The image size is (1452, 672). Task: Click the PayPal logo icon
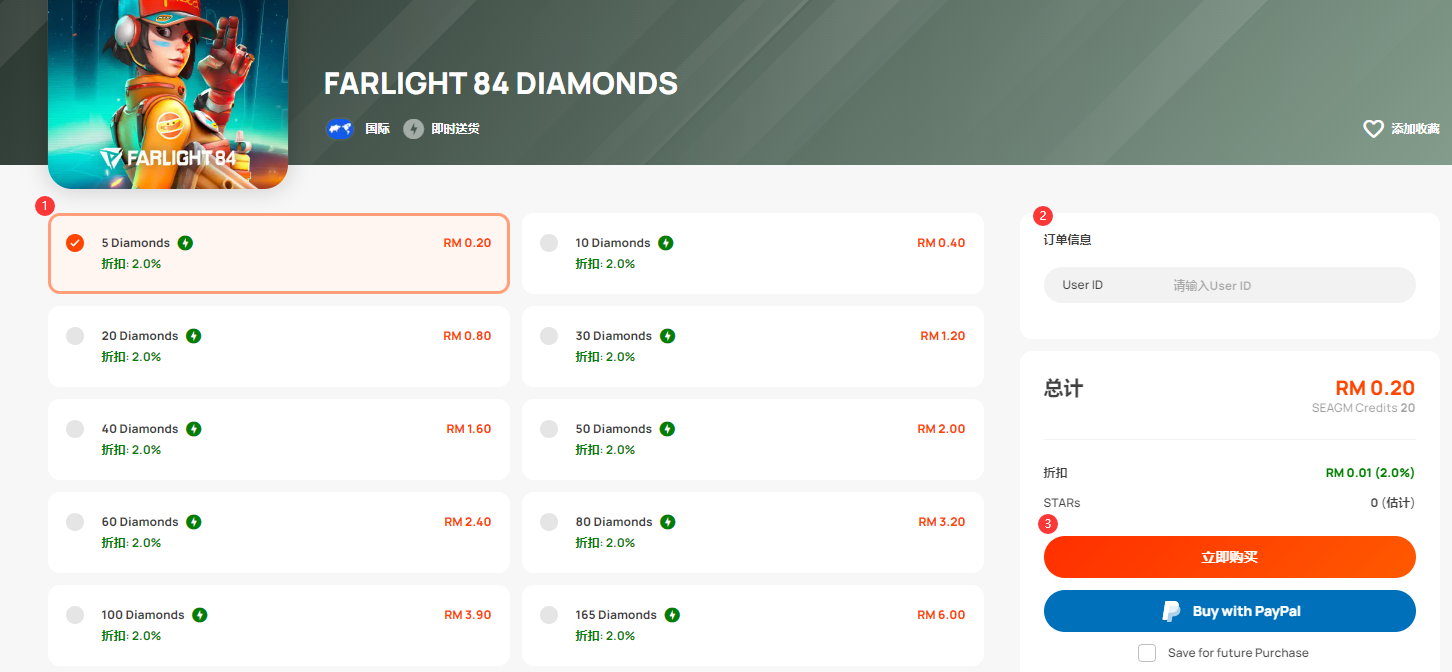point(1171,611)
